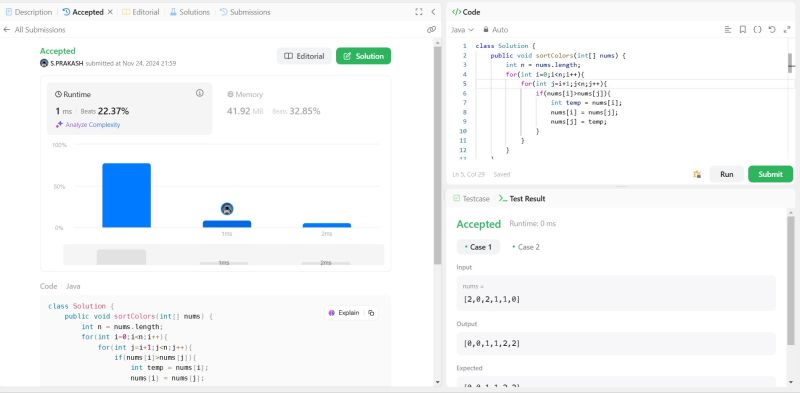Click the tallest runtime distribution bar

[x=127, y=195]
